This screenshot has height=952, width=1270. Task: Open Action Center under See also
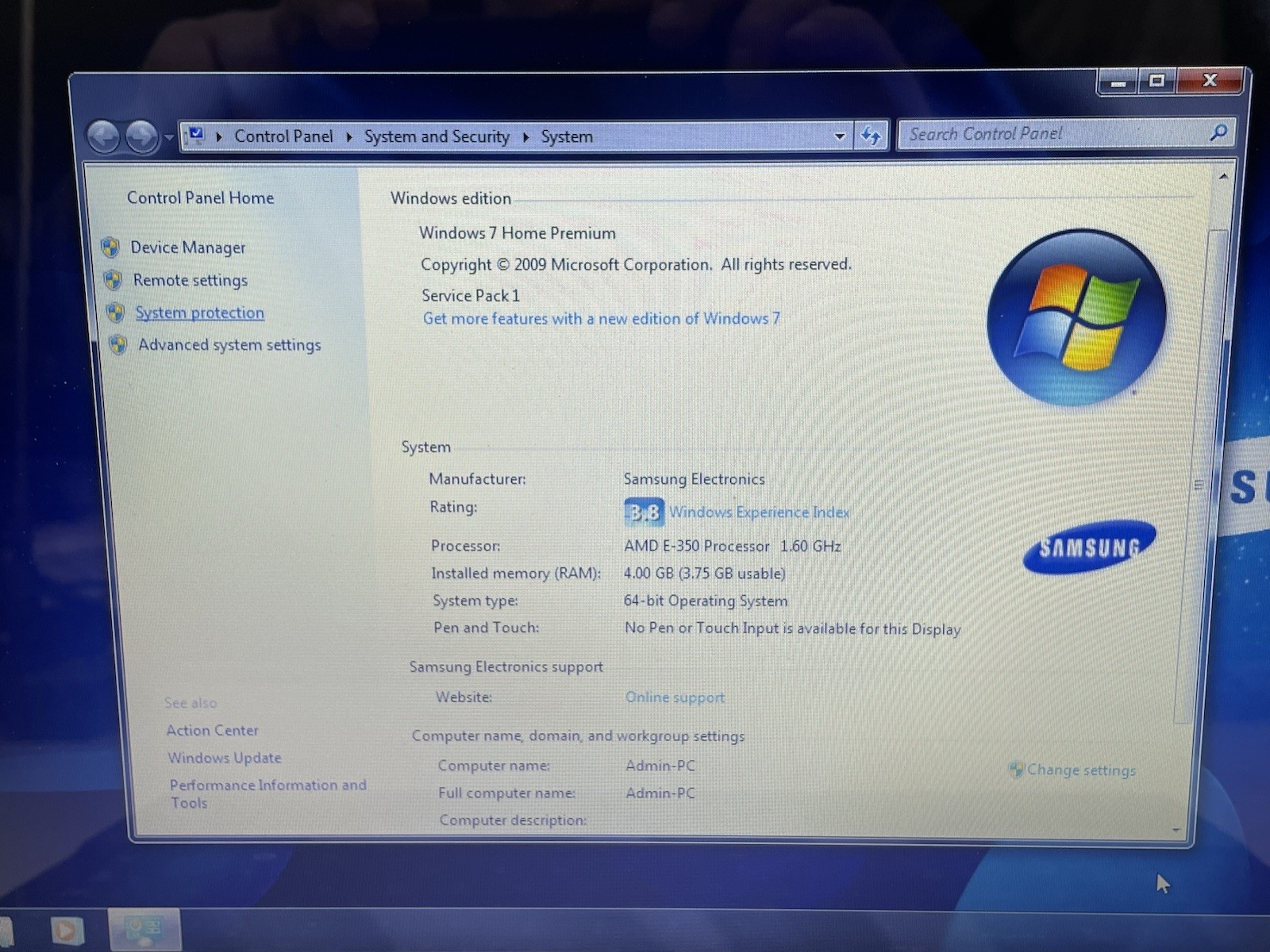click(212, 730)
